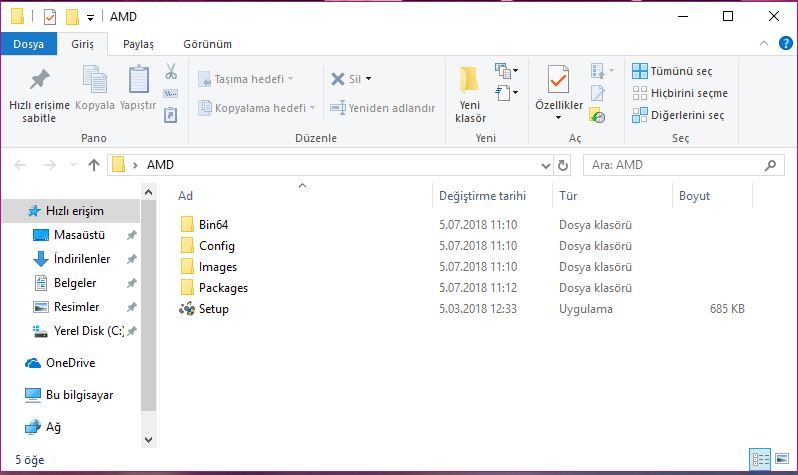798x475 pixels.
Task: Select the Packages folder
Action: point(214,288)
